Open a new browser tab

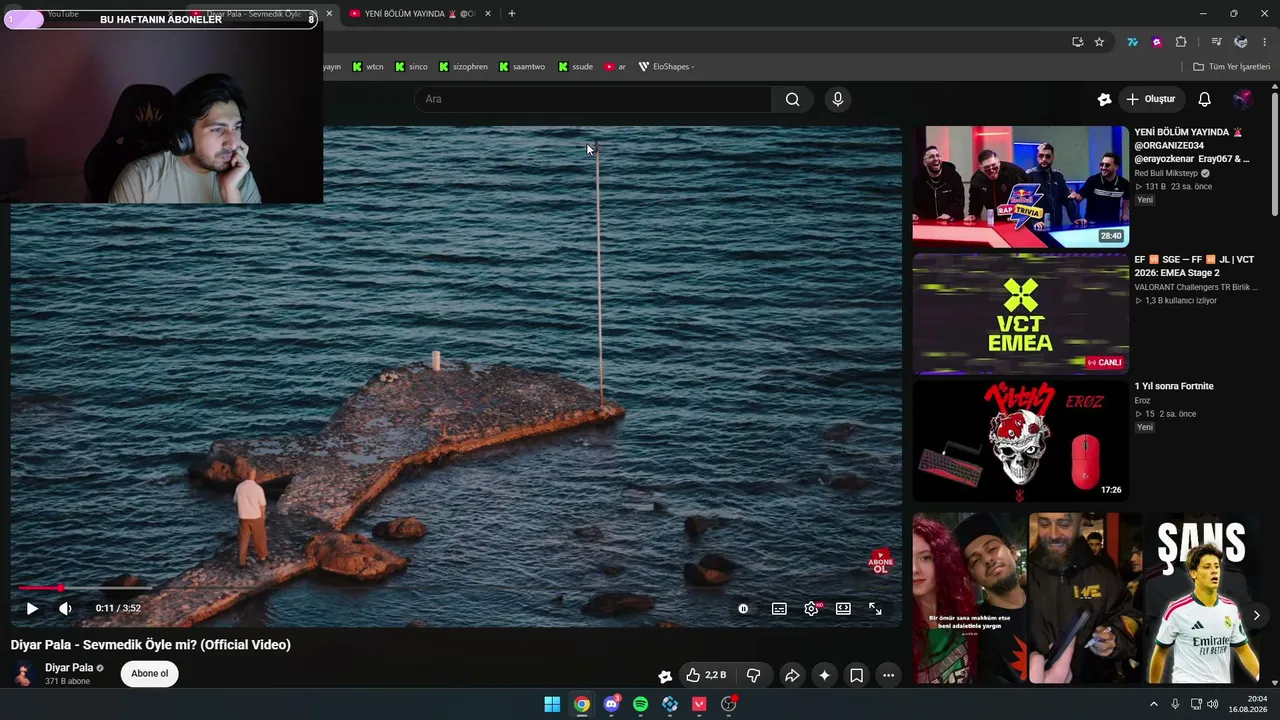click(x=512, y=14)
